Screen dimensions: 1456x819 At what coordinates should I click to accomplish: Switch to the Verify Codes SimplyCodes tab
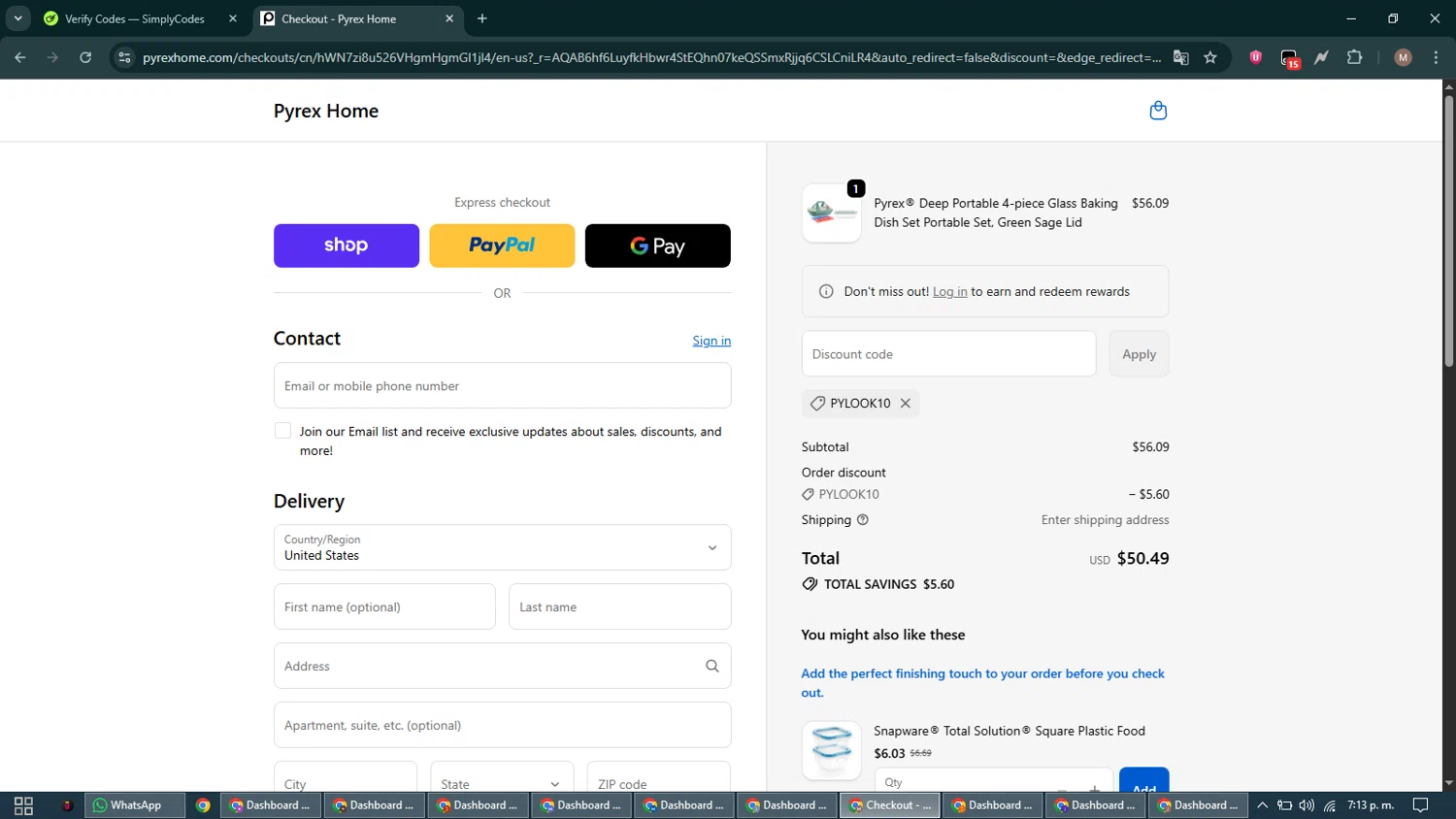click(x=140, y=18)
